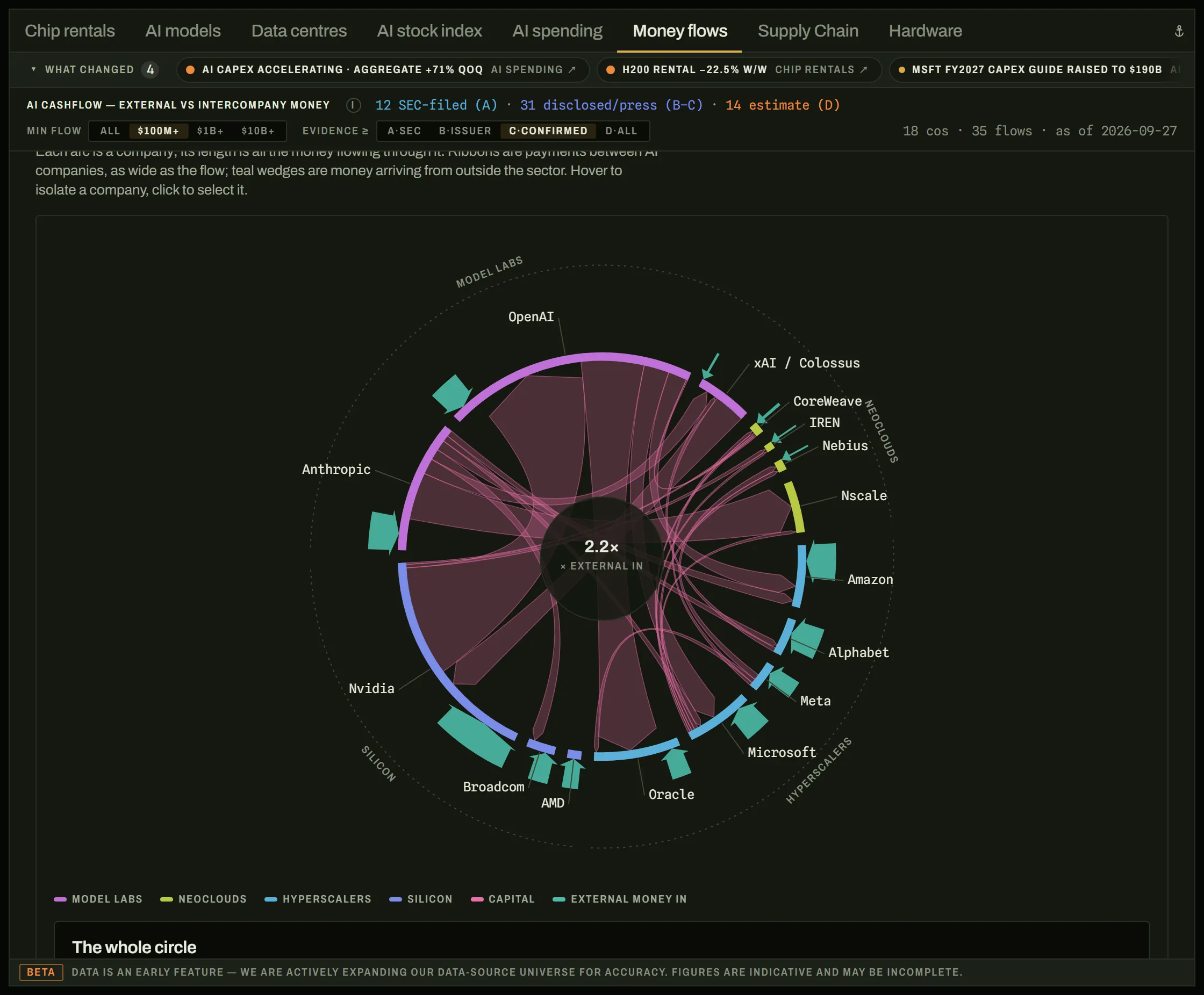Click the External Money In legend swatch
The width and height of the screenshot is (1204, 995).
559,899
